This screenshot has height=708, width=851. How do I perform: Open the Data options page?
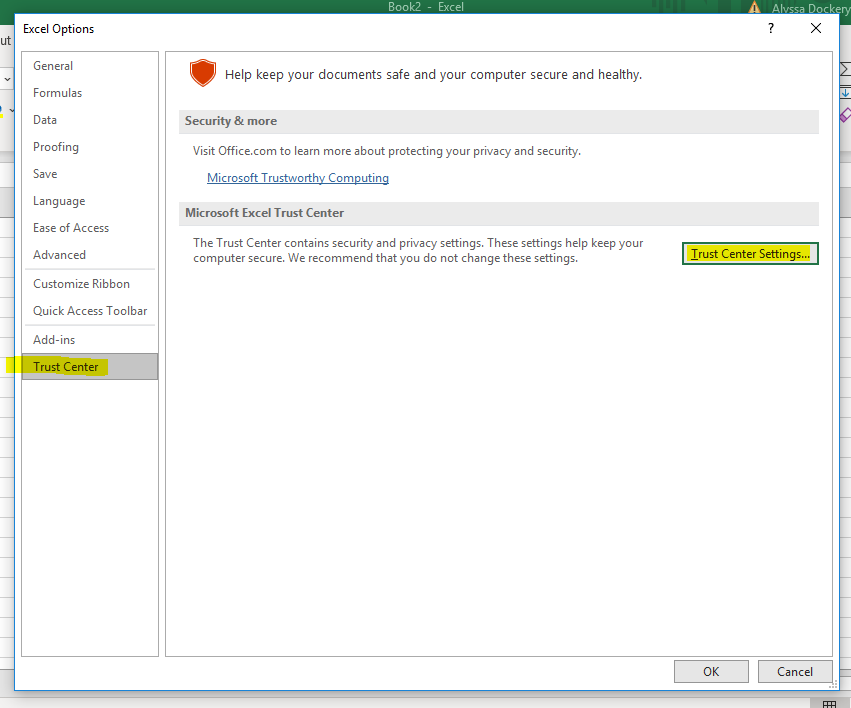point(45,120)
